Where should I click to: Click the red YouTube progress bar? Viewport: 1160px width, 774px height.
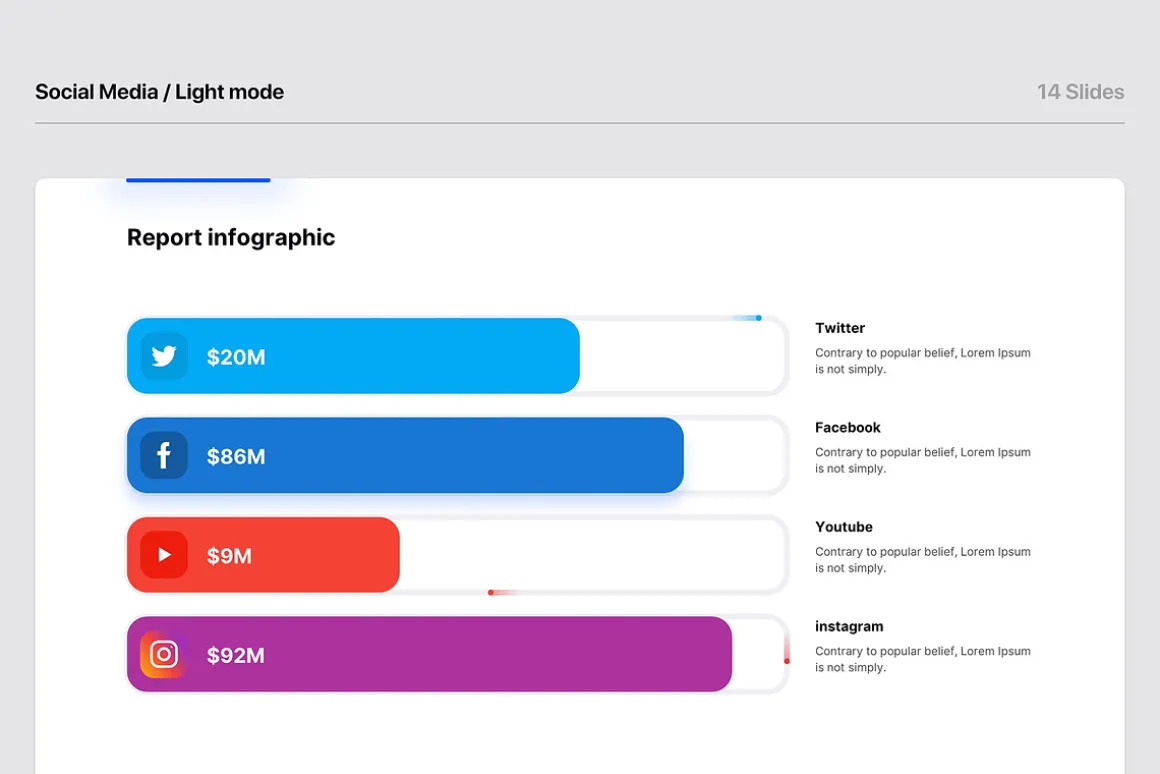(263, 554)
